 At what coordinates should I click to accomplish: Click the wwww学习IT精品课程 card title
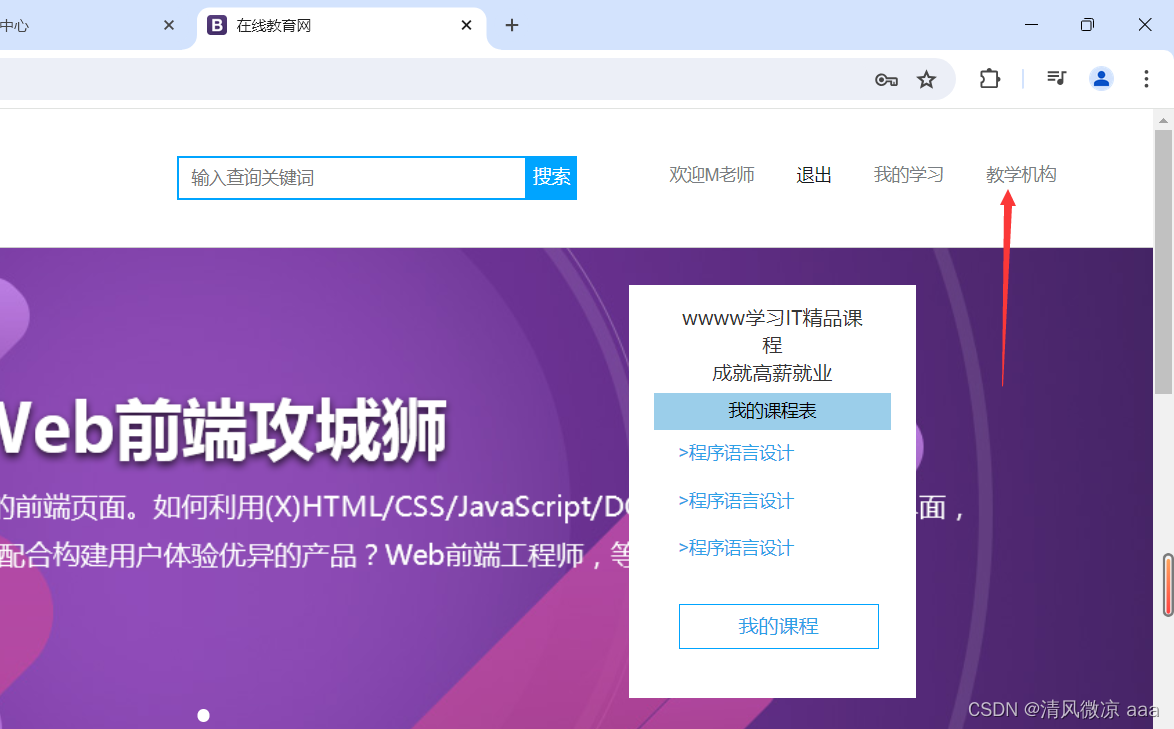[x=772, y=332]
